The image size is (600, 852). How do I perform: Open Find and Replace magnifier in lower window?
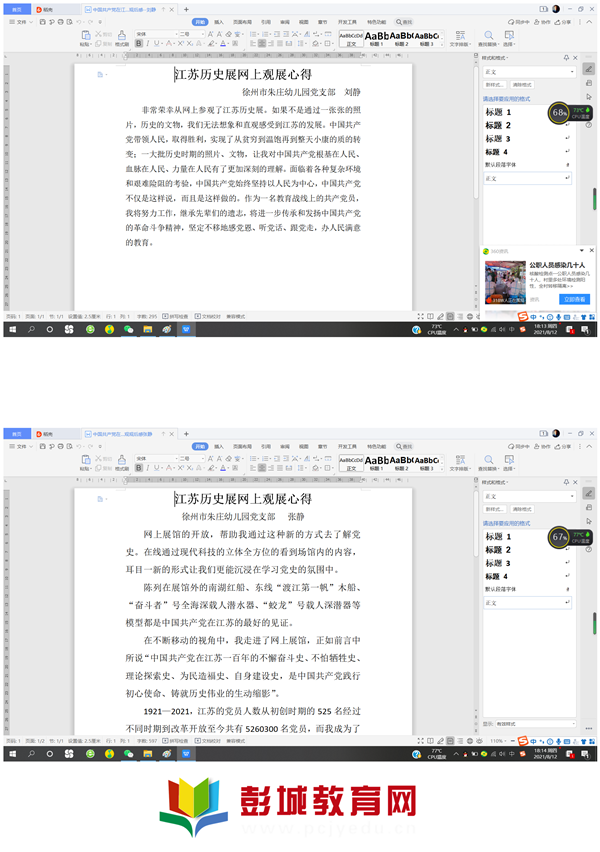coord(489,460)
